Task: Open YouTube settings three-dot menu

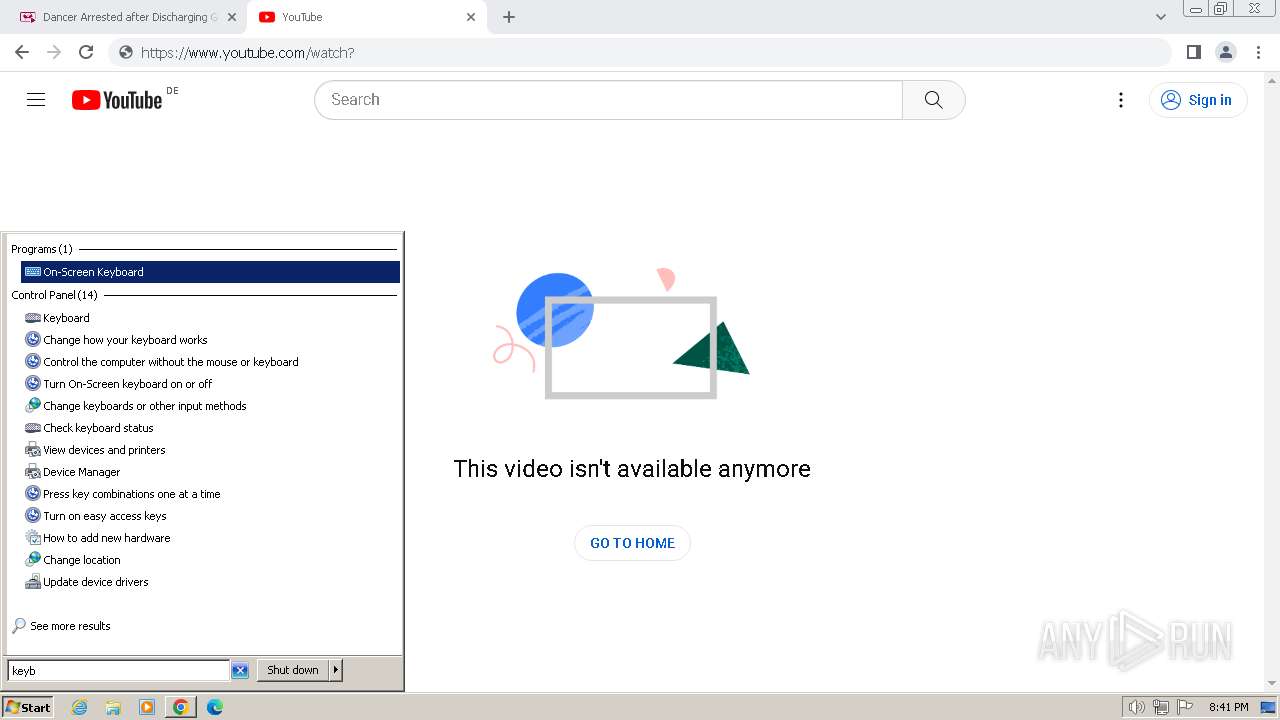Action: tap(1121, 100)
